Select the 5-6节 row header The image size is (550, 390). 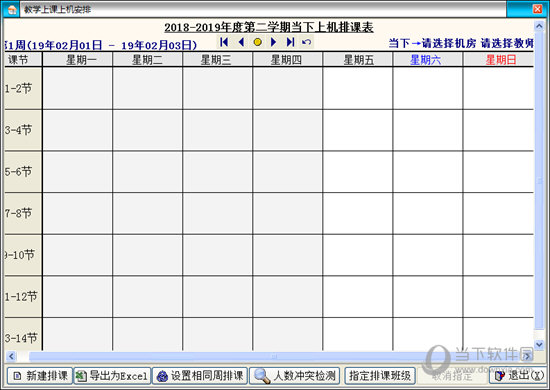(x=23, y=172)
